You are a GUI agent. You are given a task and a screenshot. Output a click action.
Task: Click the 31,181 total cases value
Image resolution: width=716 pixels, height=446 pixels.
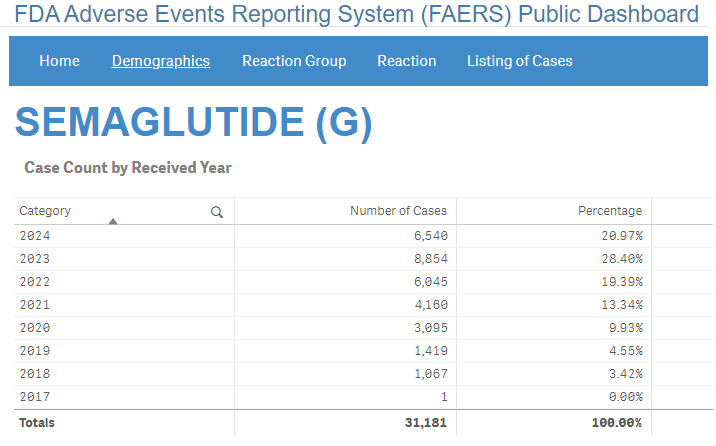point(426,423)
